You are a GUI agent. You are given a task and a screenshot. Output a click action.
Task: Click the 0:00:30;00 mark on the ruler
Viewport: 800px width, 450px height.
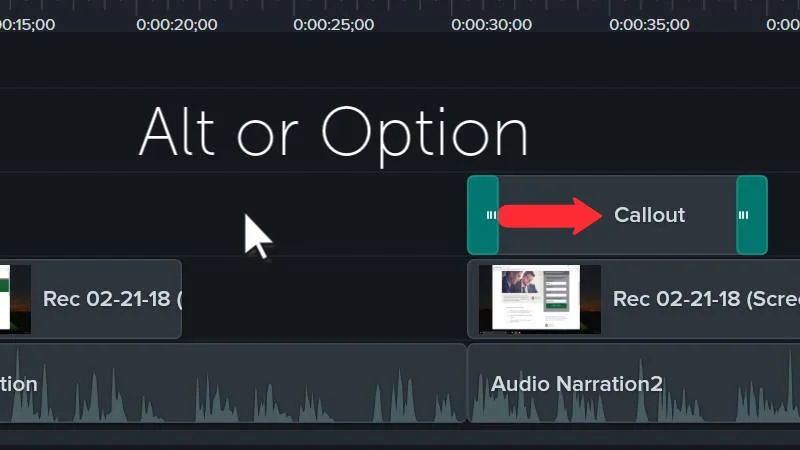[x=491, y=24]
